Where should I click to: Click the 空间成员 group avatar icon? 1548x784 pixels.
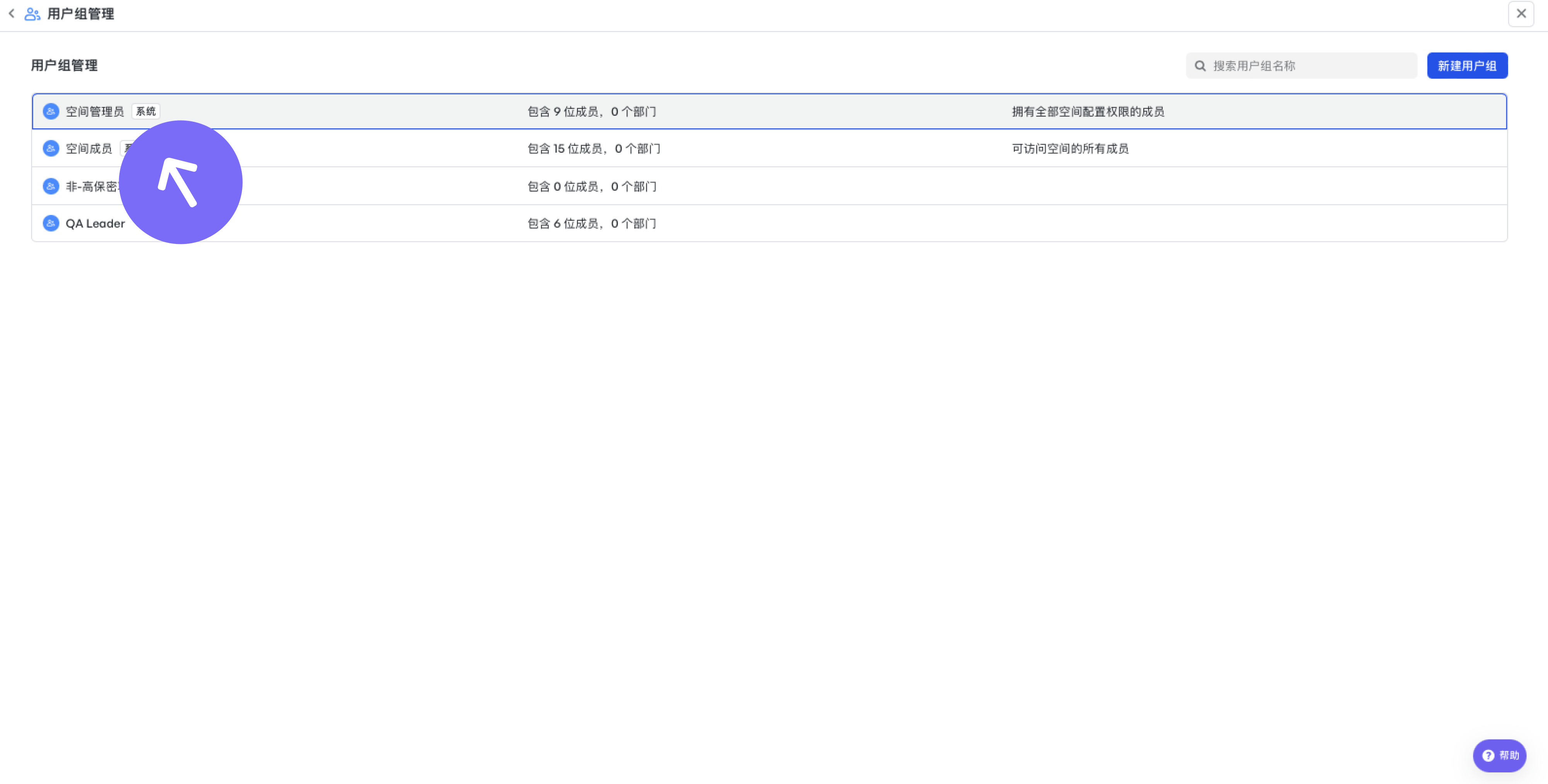tap(51, 148)
